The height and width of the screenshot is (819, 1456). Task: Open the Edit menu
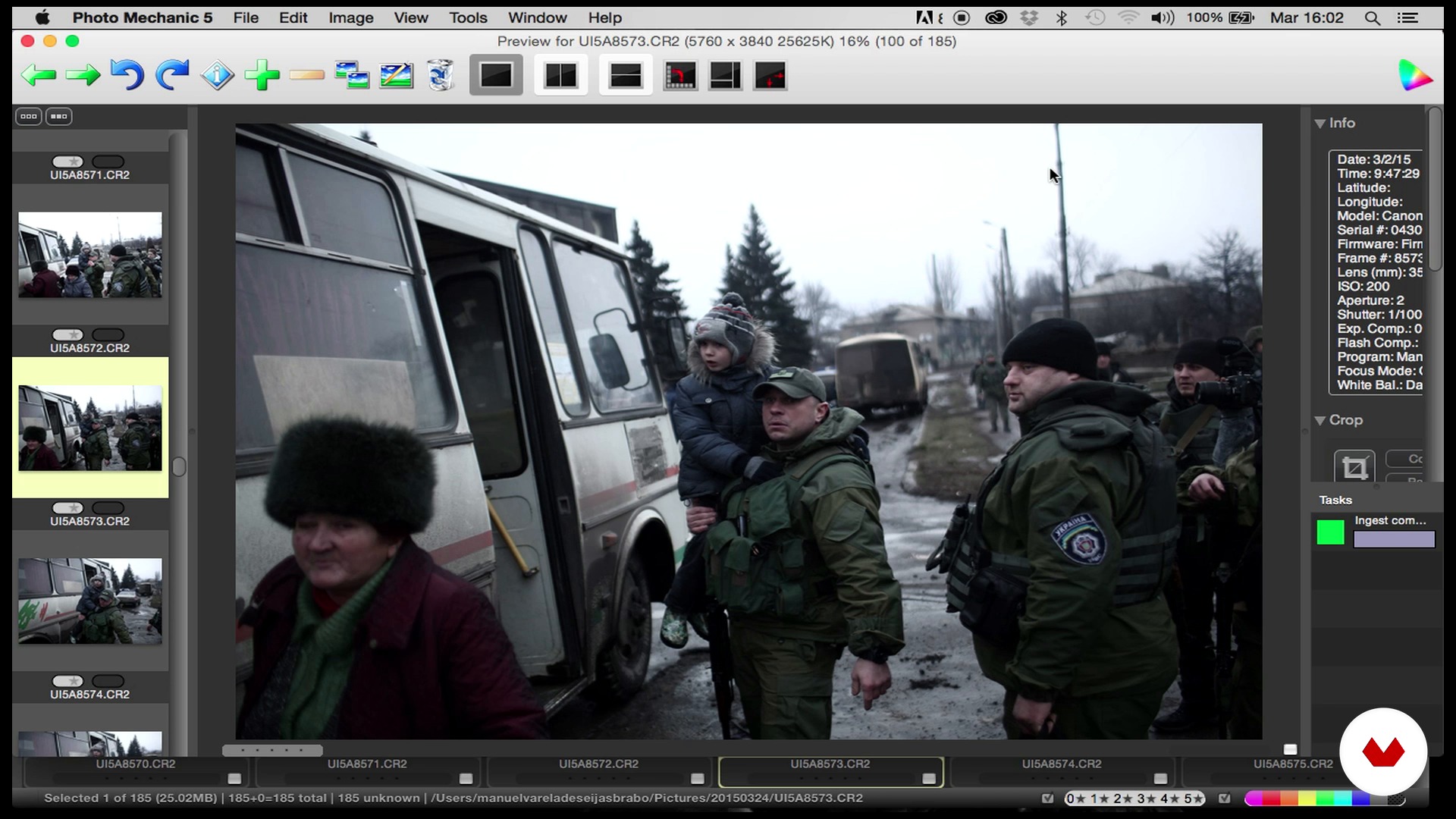[x=293, y=17]
